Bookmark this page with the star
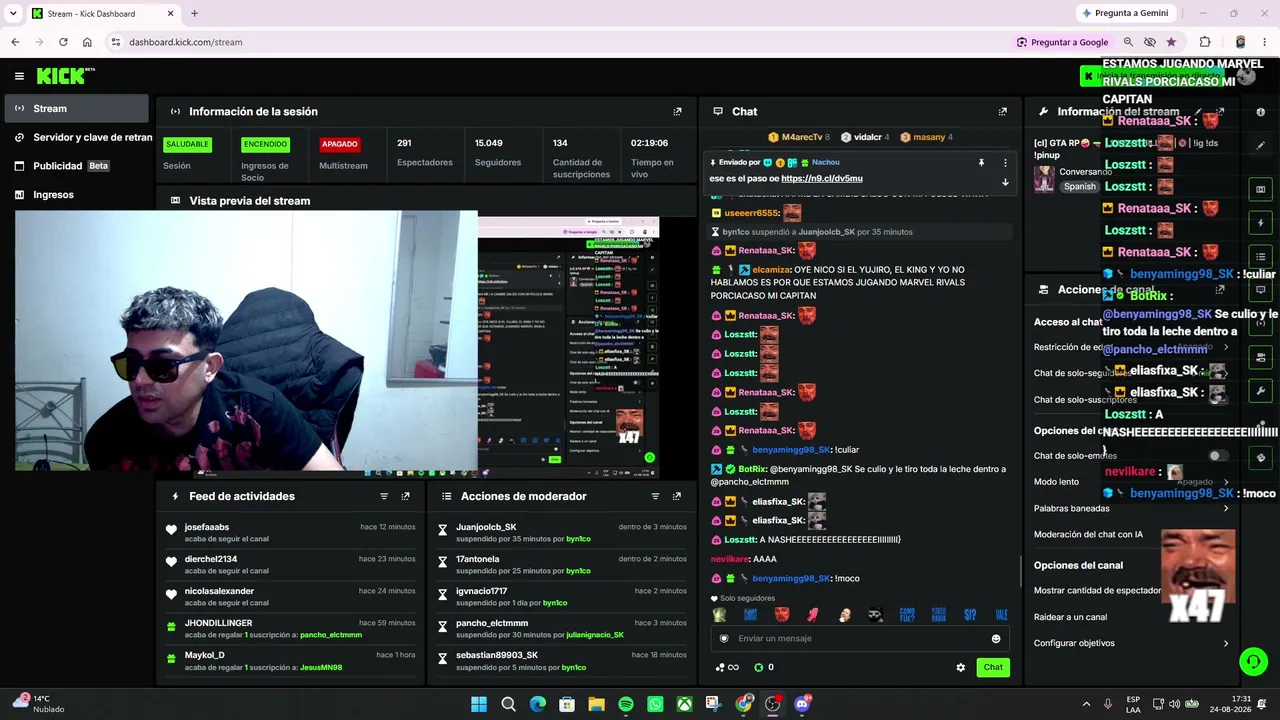This screenshot has width=1280, height=720. point(1171,42)
